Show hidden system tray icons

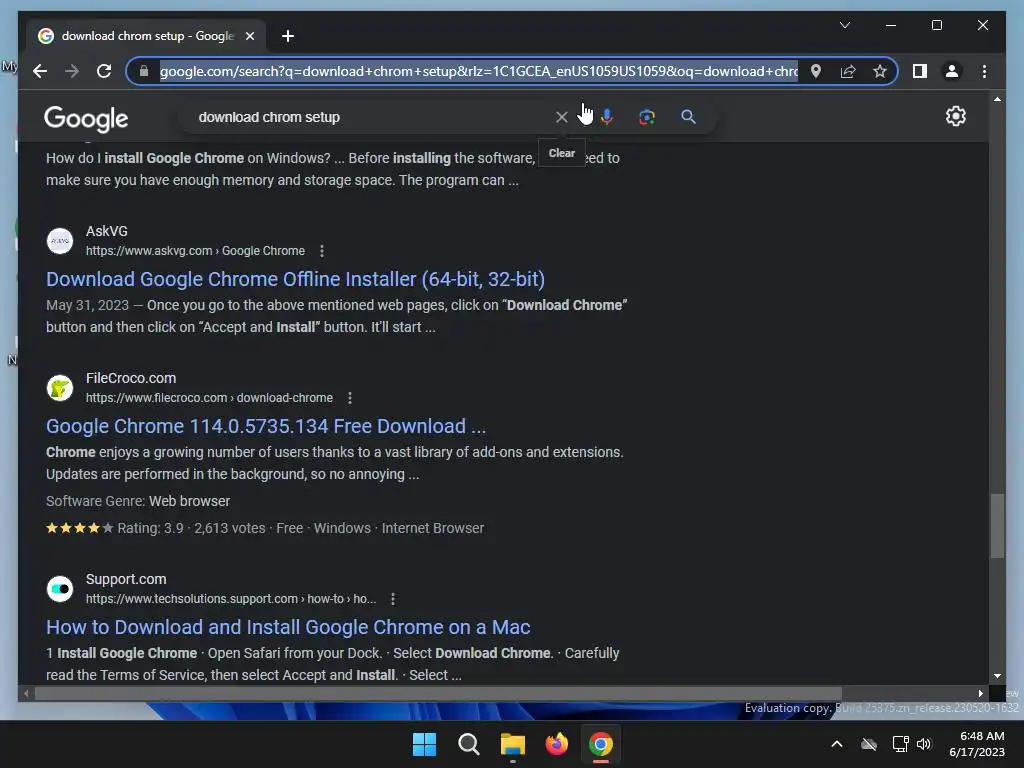pos(837,744)
